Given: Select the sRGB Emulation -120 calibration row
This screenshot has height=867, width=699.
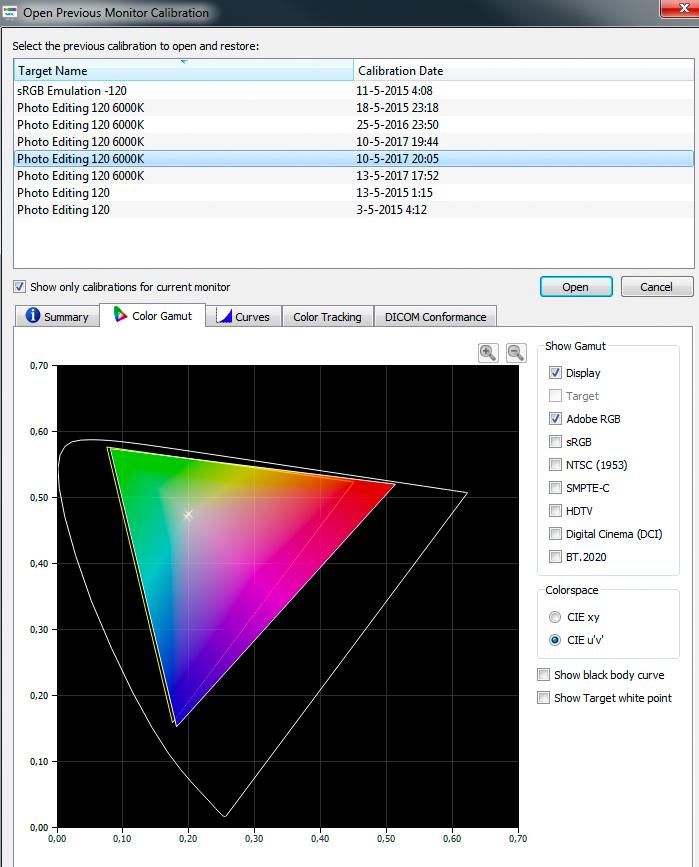Looking at the screenshot, I should 353,91.
